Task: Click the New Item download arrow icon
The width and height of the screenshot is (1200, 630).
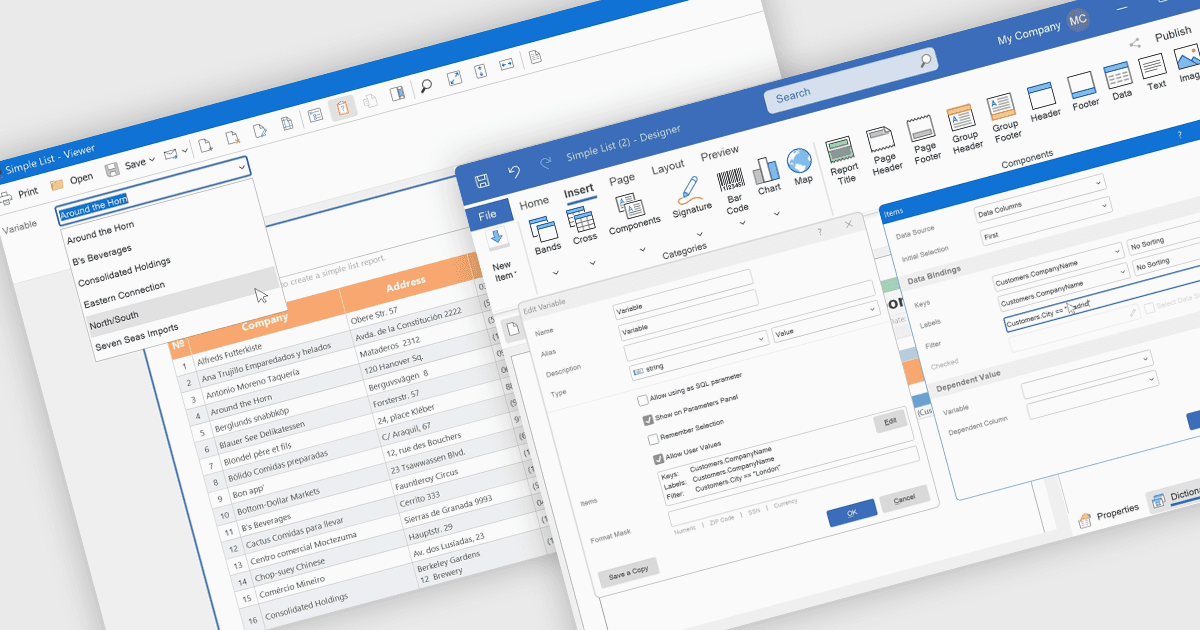Action: 497,237
